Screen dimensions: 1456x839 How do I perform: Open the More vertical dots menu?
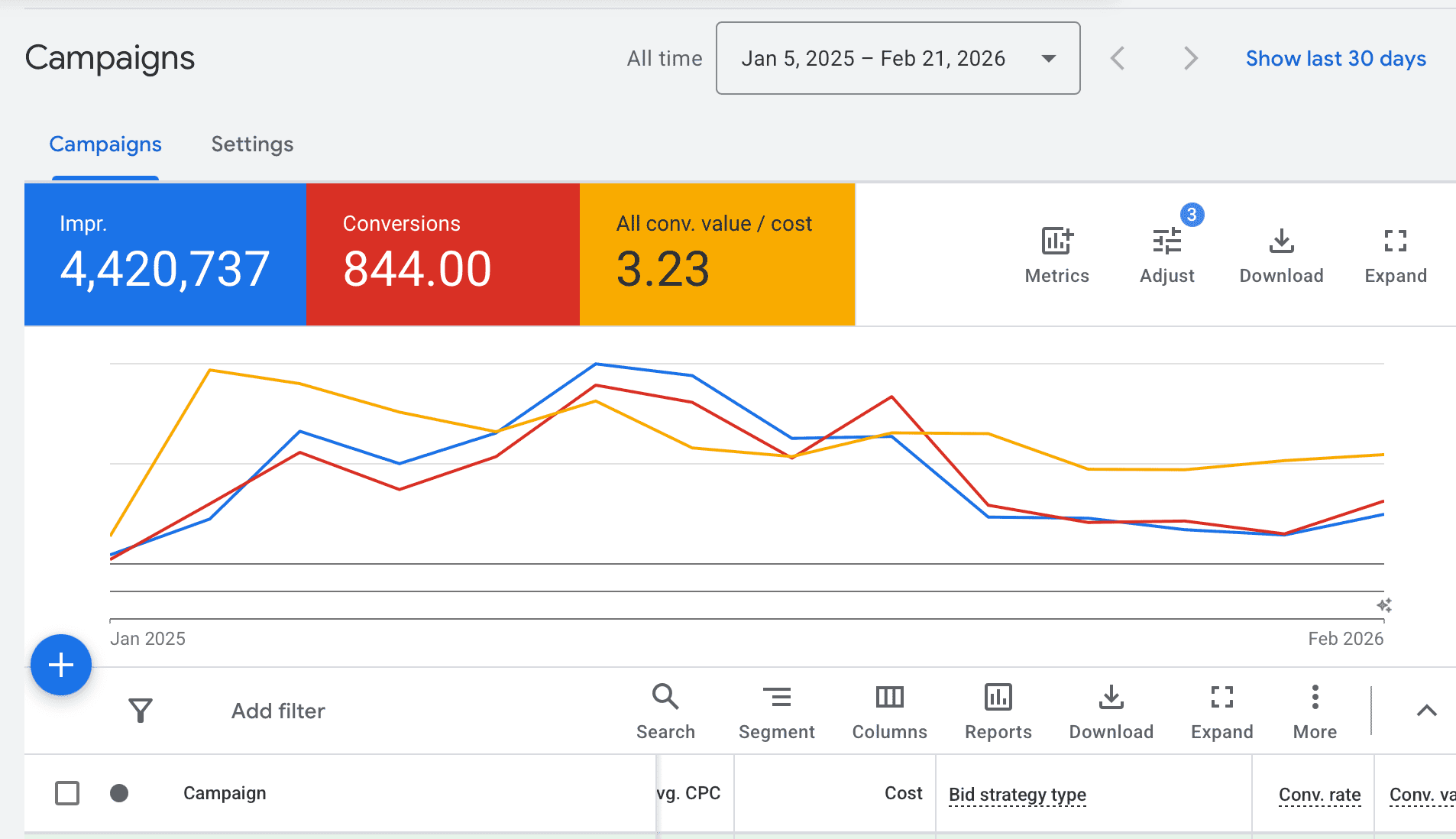click(1315, 696)
